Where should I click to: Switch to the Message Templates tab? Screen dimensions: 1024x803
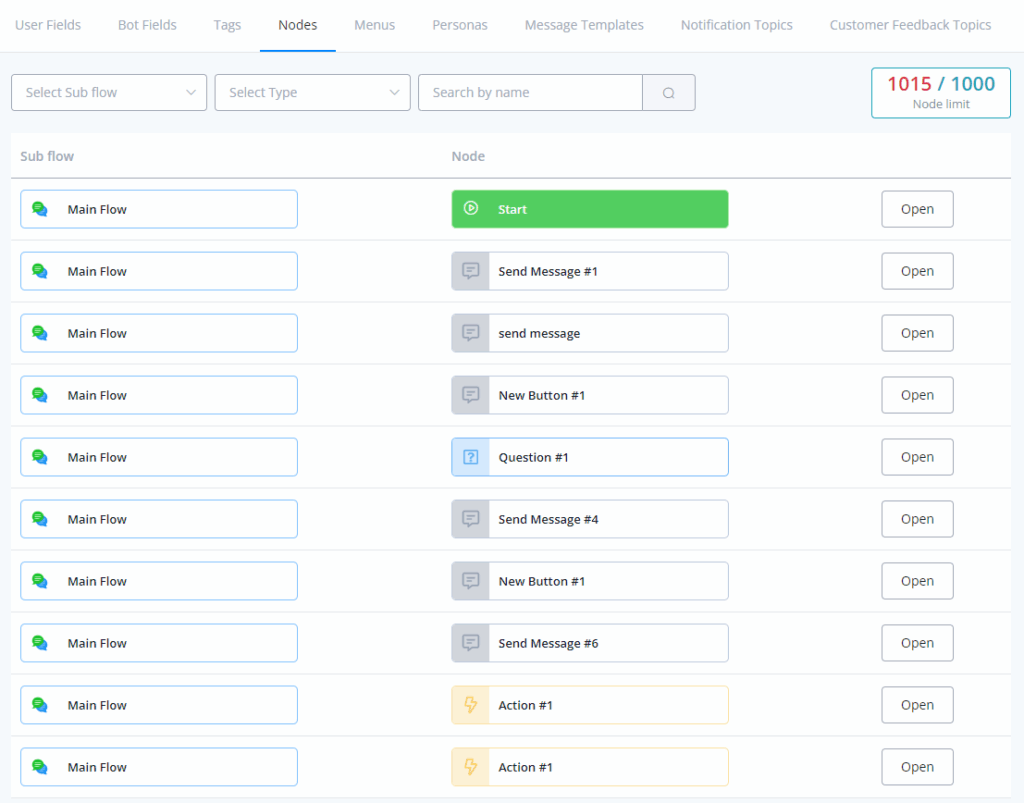584,25
